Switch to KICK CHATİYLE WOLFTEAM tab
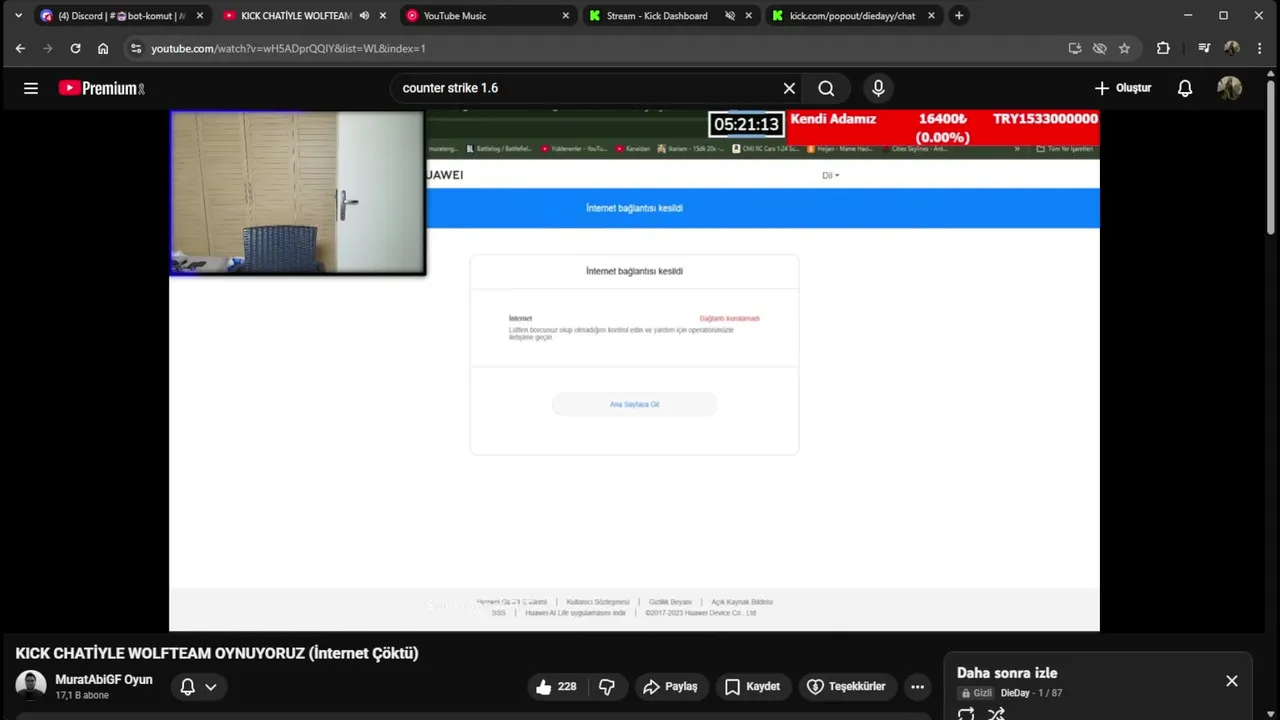 pos(296,16)
